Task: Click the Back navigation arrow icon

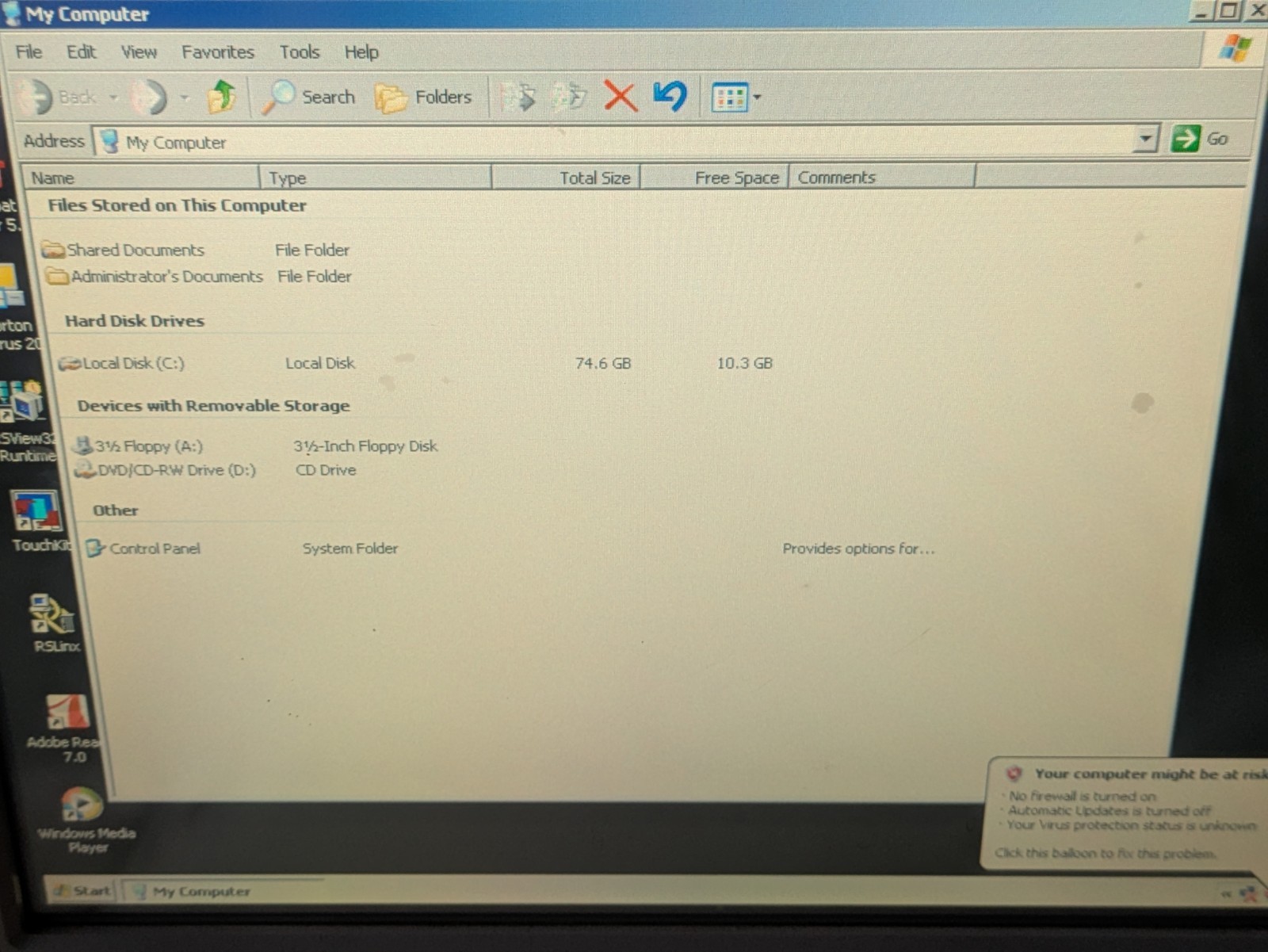Action: (34, 97)
